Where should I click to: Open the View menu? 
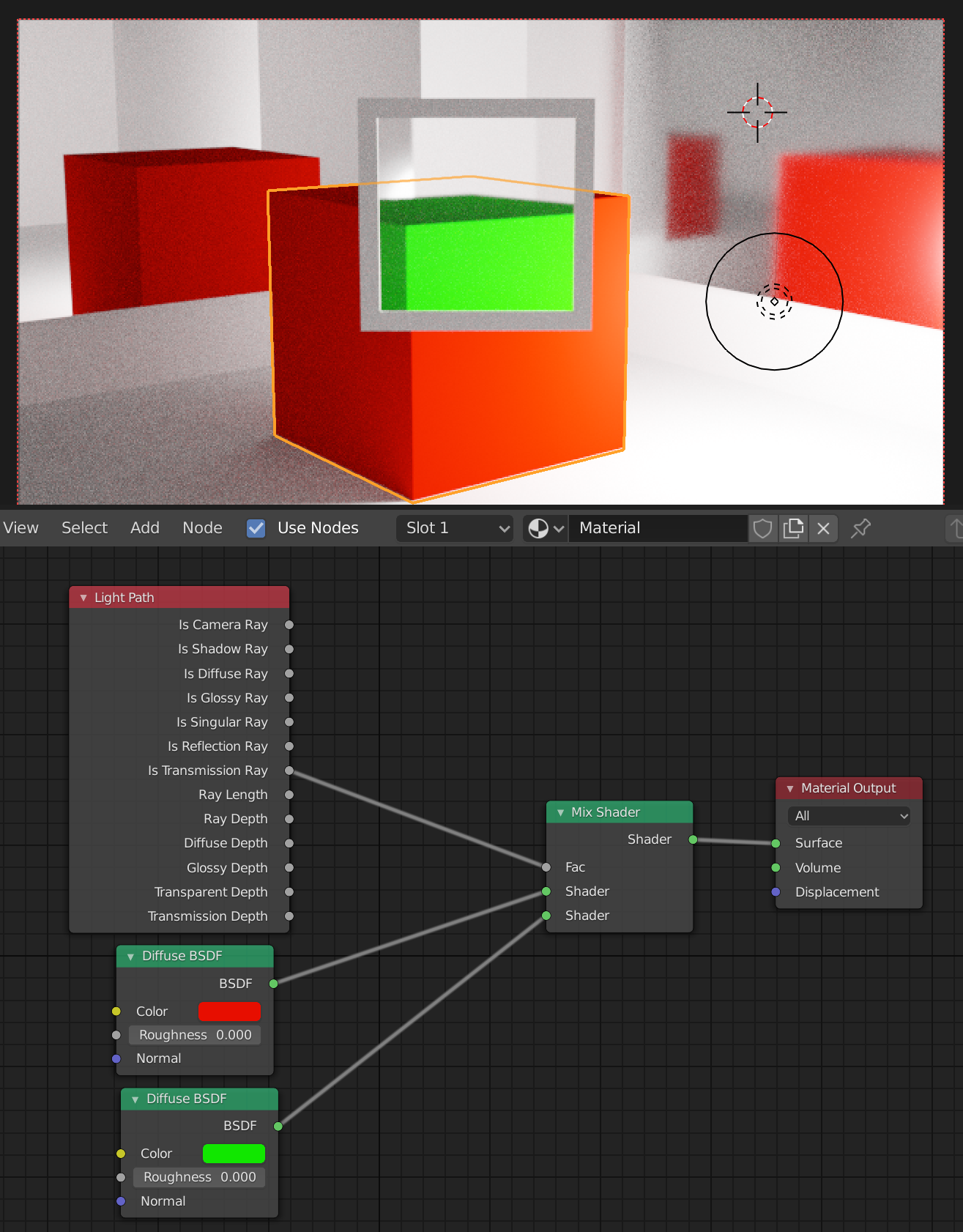point(21,528)
